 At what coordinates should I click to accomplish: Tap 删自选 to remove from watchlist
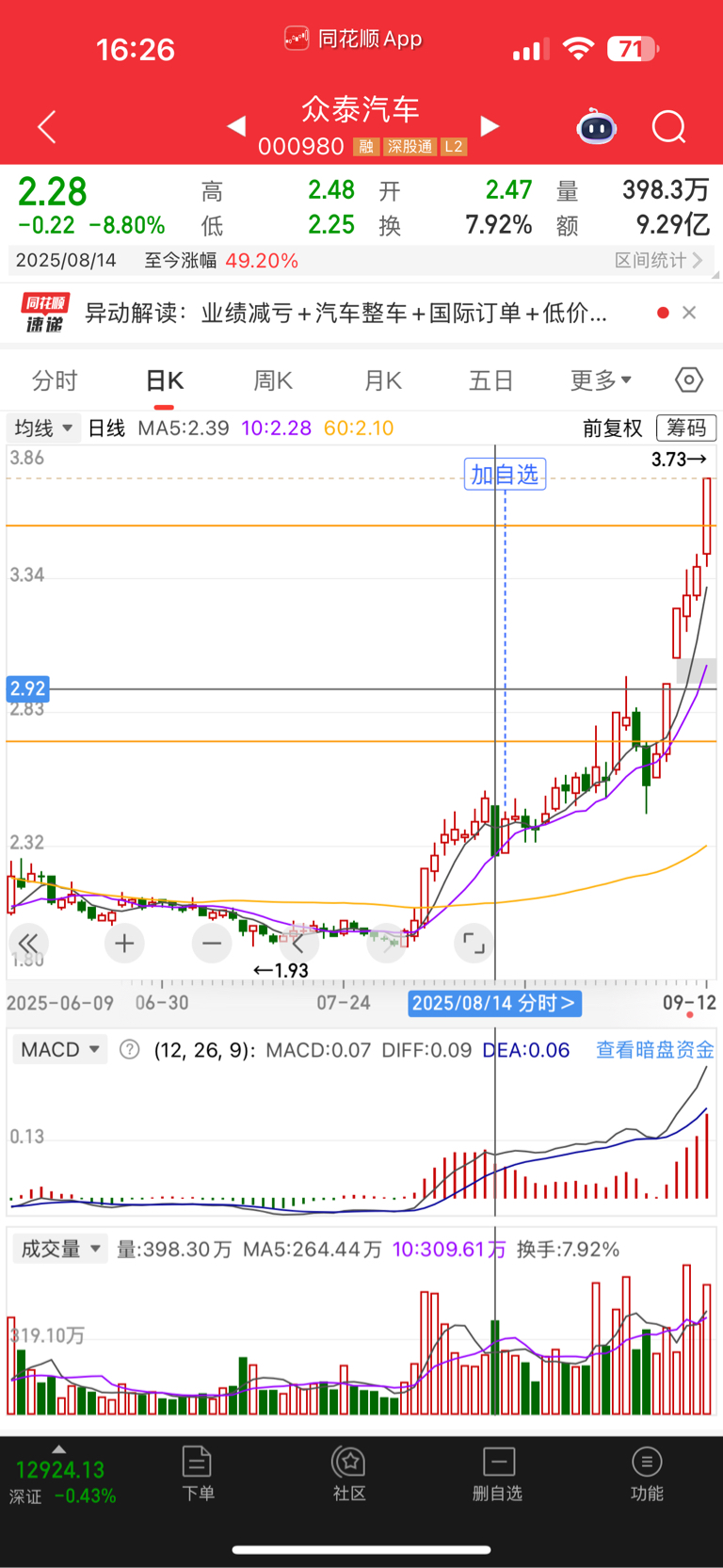(x=498, y=1473)
